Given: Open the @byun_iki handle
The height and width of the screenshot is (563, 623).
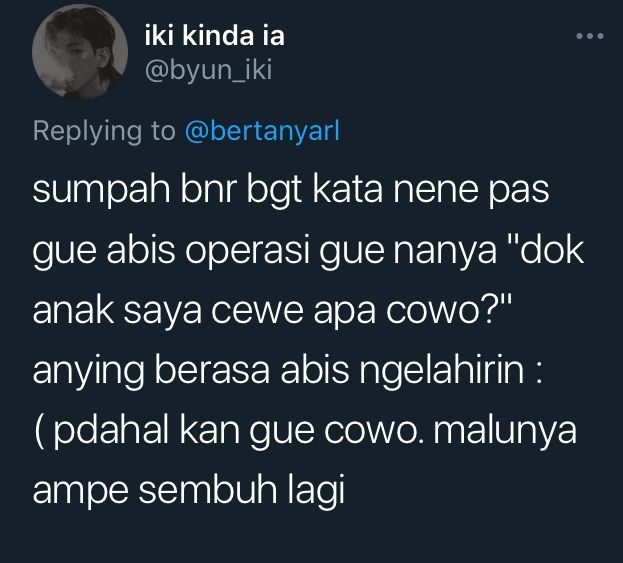Looking at the screenshot, I should pos(208,70).
